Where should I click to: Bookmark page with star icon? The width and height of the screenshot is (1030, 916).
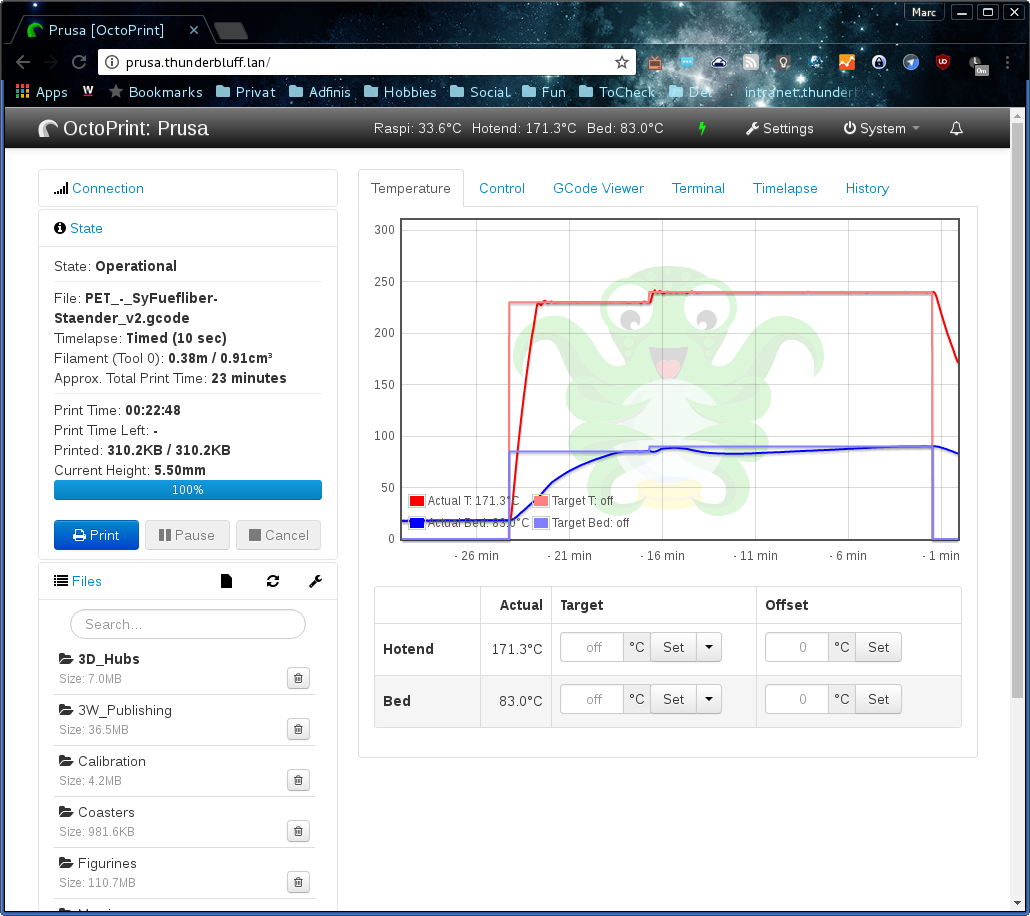[621, 62]
